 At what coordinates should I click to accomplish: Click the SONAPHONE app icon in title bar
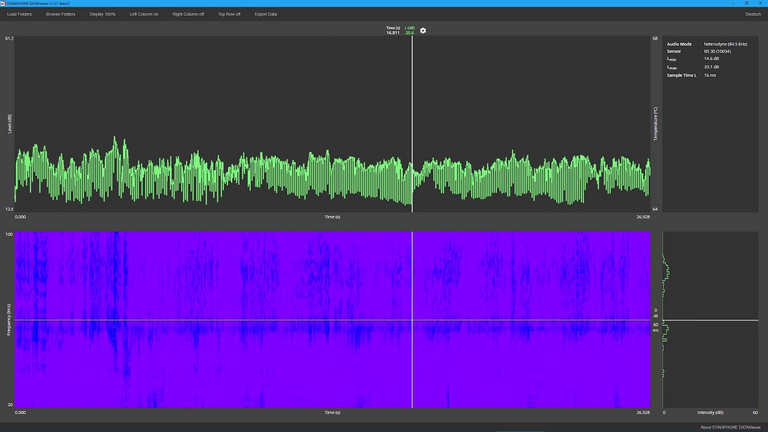coord(3,3)
